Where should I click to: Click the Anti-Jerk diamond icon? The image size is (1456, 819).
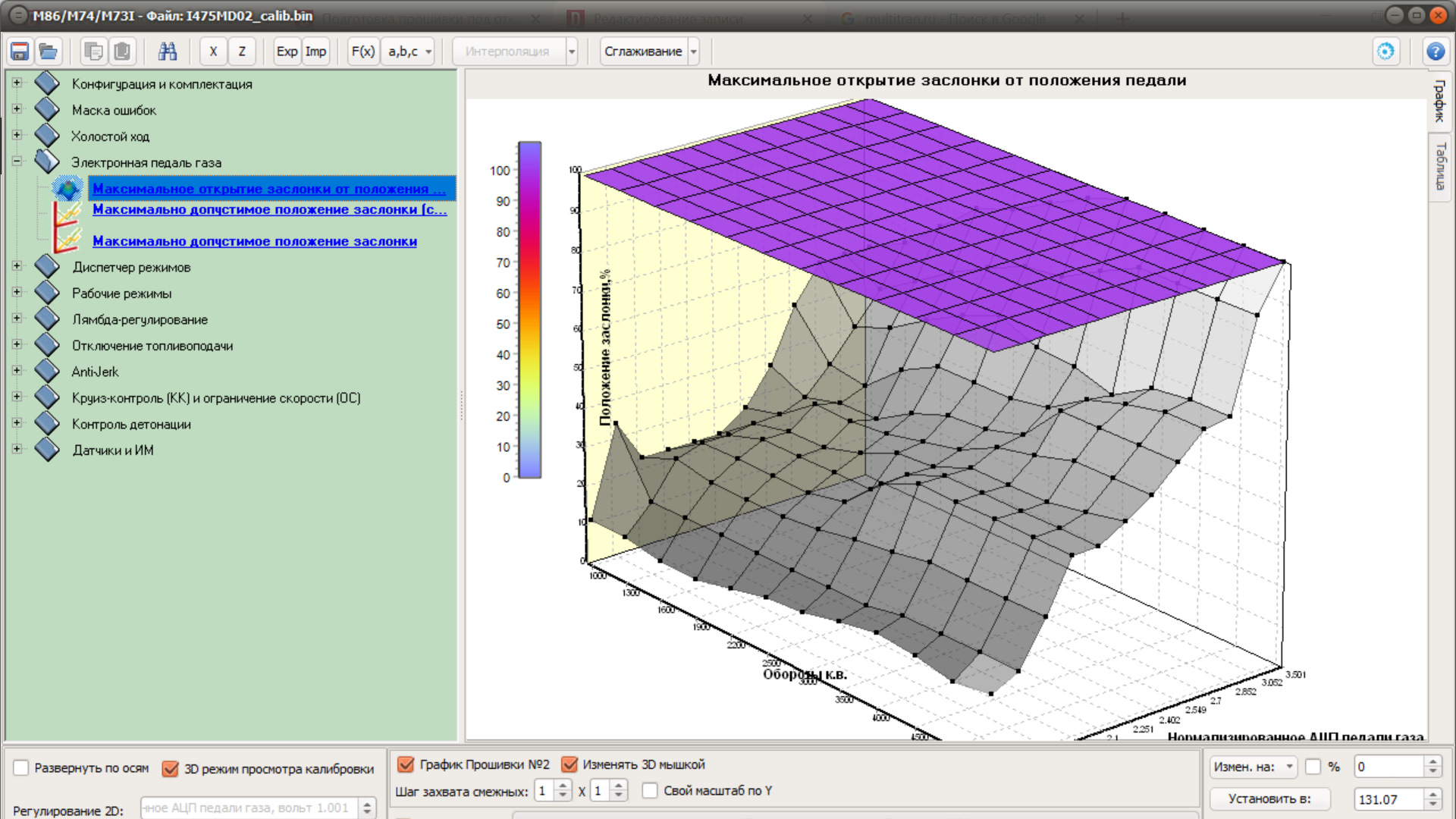[x=47, y=372]
